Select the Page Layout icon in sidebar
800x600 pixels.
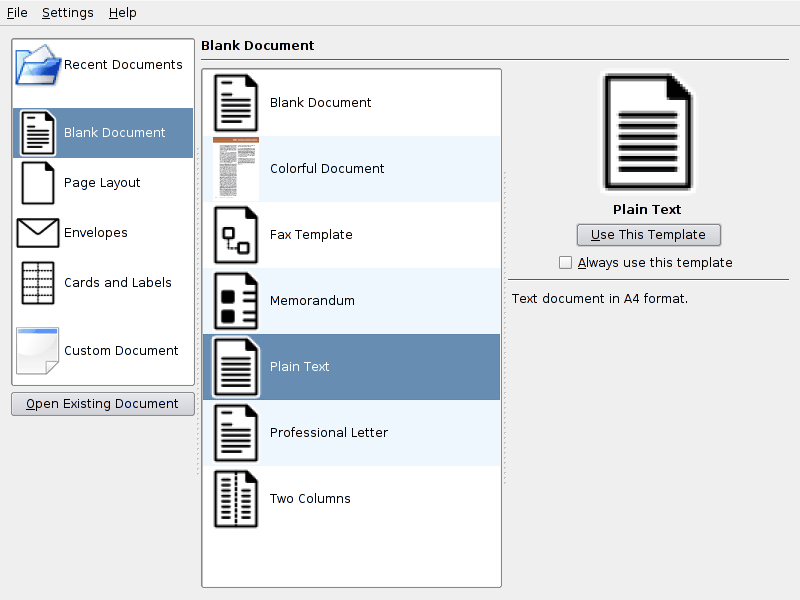(38, 183)
